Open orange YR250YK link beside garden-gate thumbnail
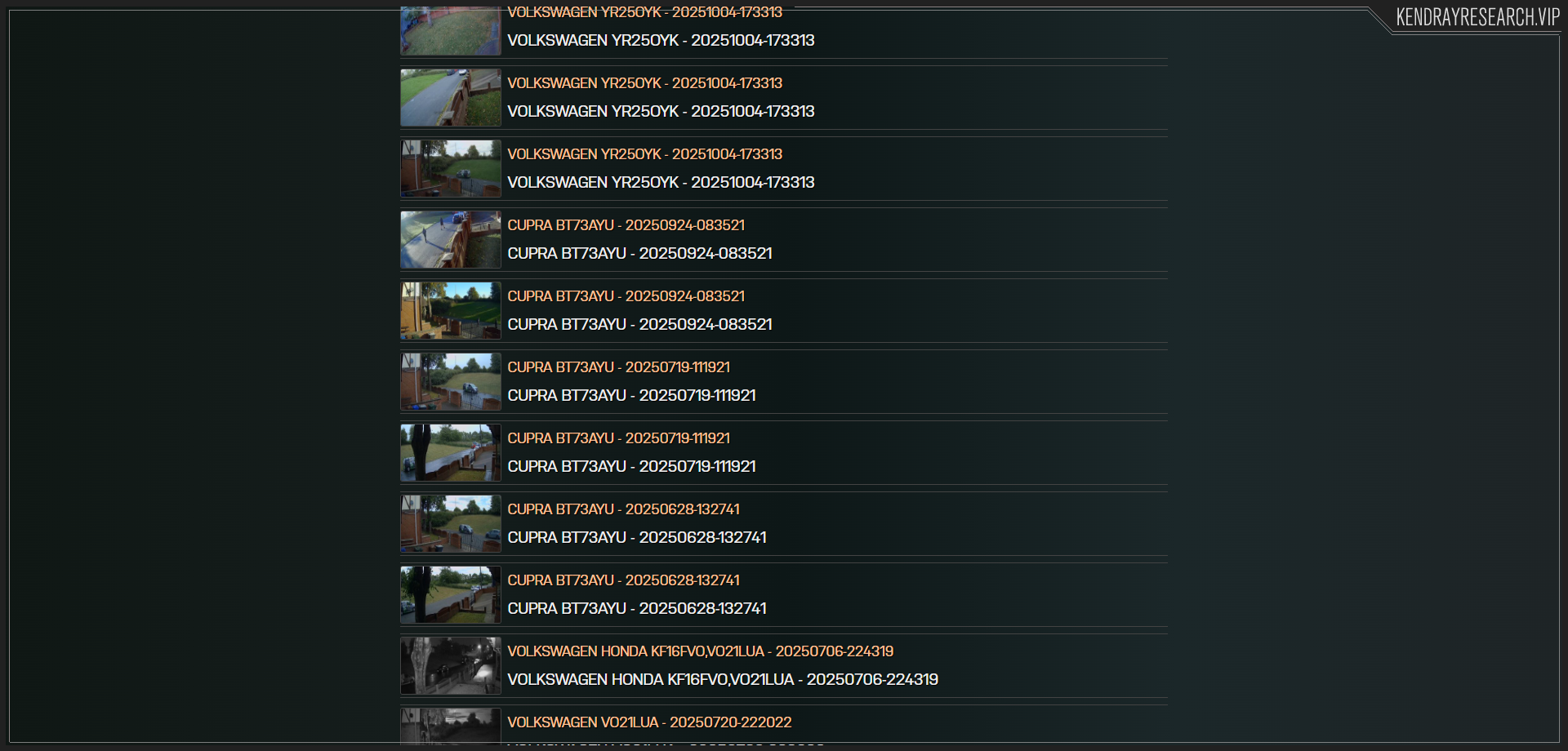Image resolution: width=1568 pixels, height=751 pixels. [645, 154]
